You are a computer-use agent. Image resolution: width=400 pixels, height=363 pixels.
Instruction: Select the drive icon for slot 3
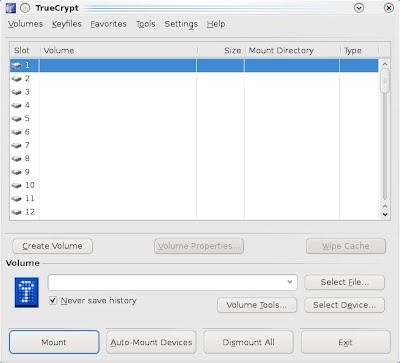click(16, 92)
